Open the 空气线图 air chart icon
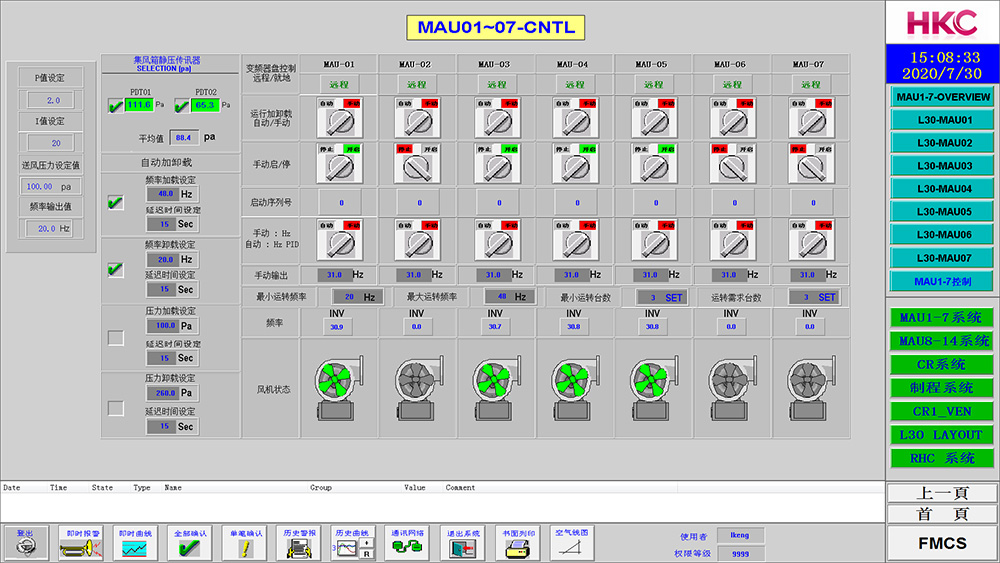Viewport: 1000px width, 563px height. point(573,543)
